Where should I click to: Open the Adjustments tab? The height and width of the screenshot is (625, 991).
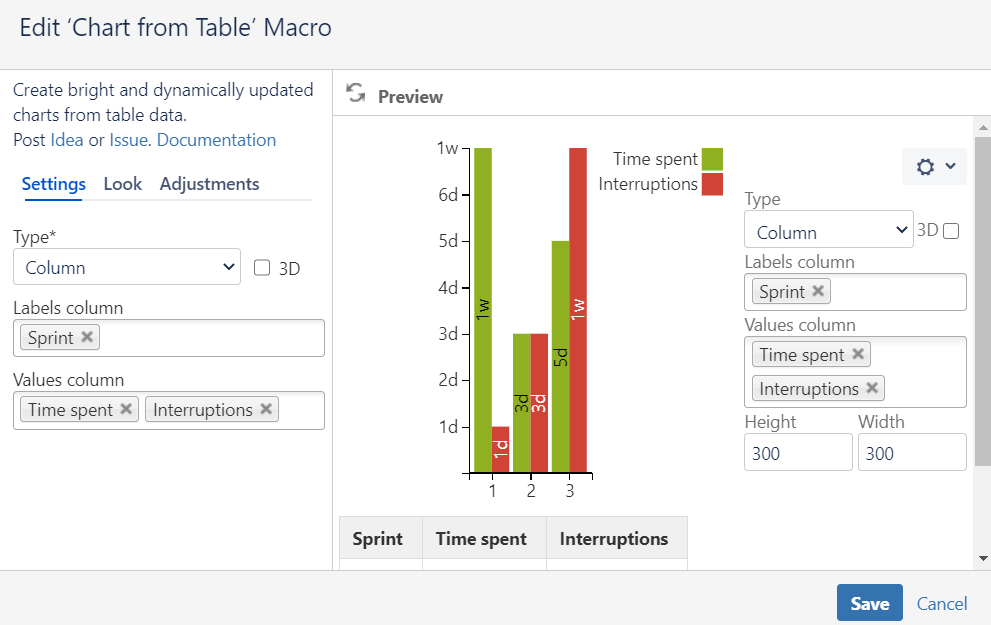tap(209, 184)
